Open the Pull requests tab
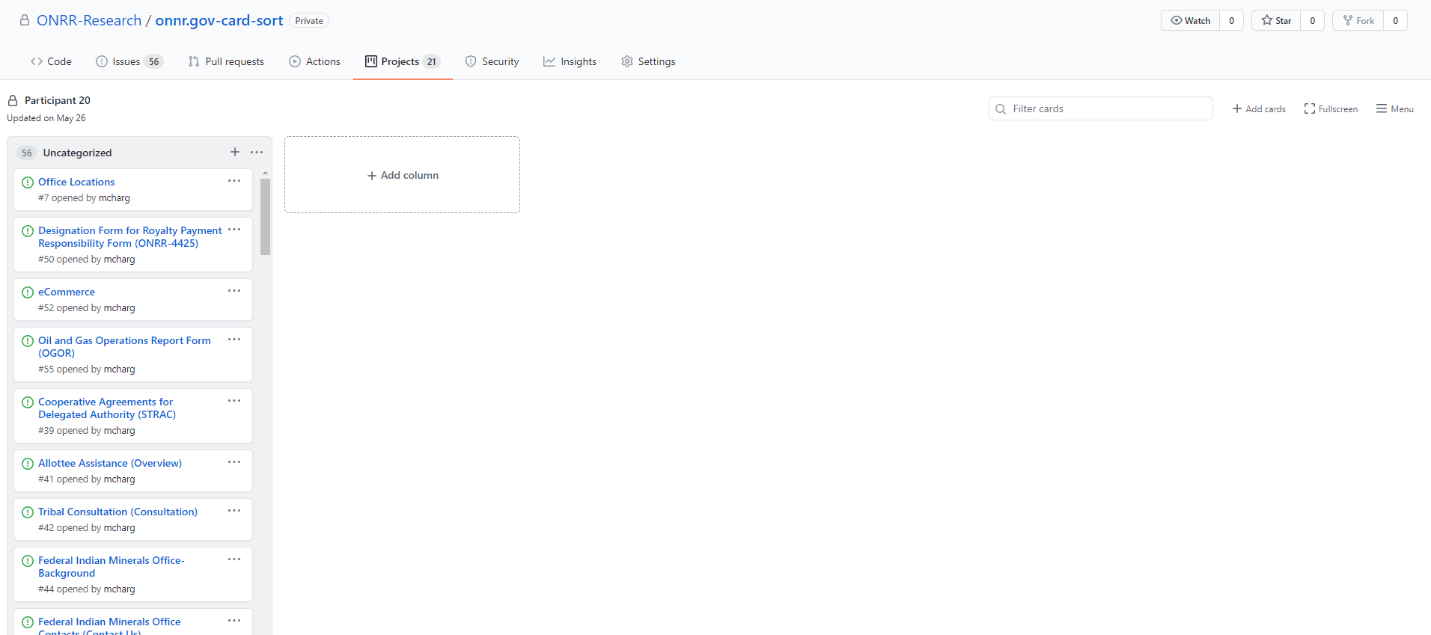This screenshot has width=1431, height=635. (x=226, y=62)
